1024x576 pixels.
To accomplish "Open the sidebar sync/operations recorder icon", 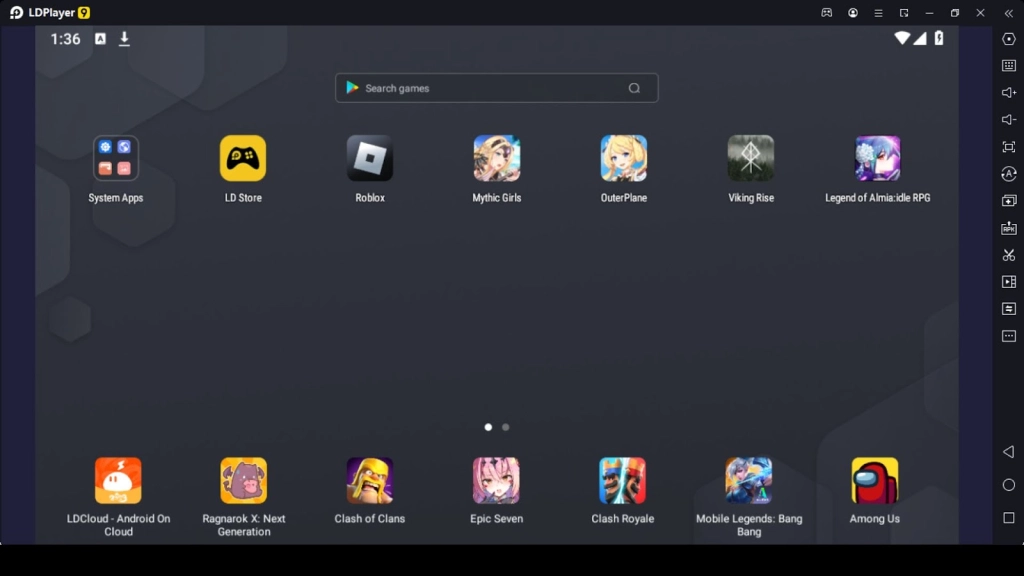I will pyautogui.click(x=1008, y=174).
